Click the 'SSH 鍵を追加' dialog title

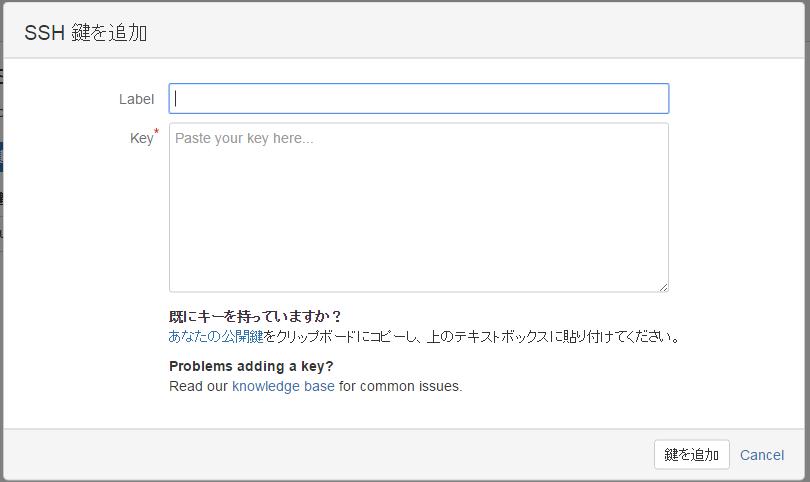(86, 33)
